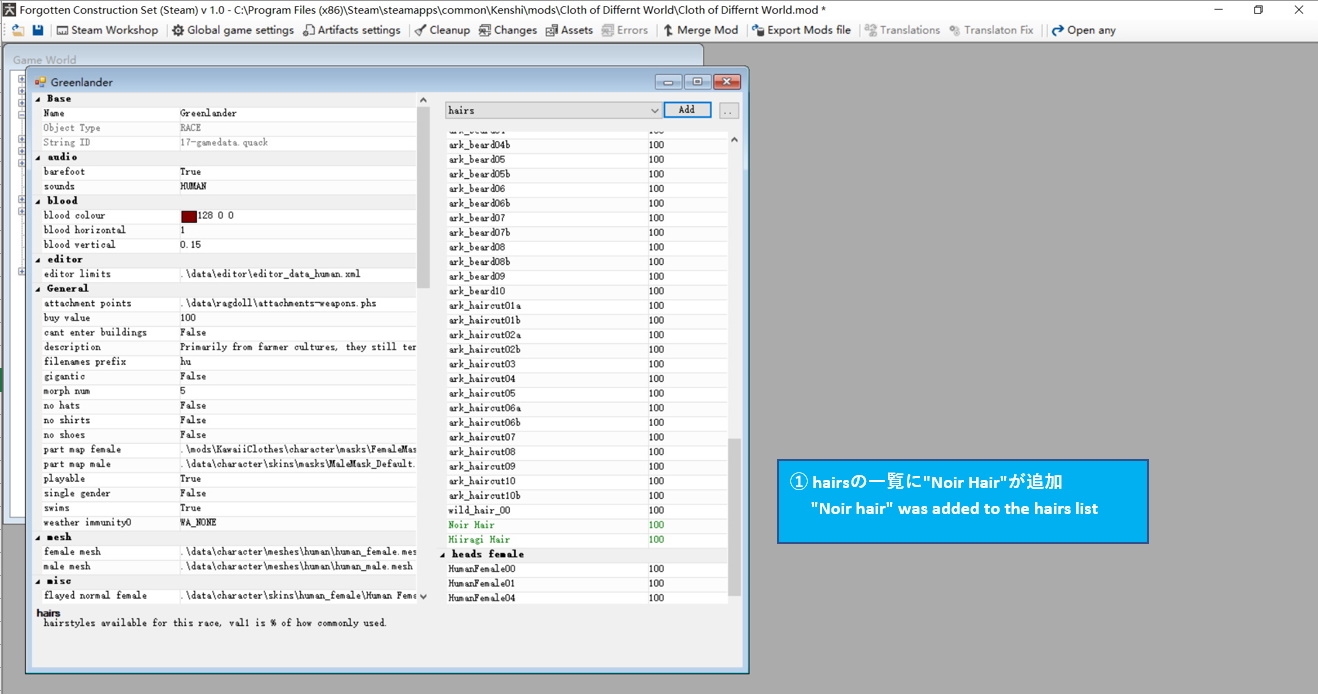Collapse the mesh property group
The width and height of the screenshot is (1318, 694).
click(x=39, y=537)
